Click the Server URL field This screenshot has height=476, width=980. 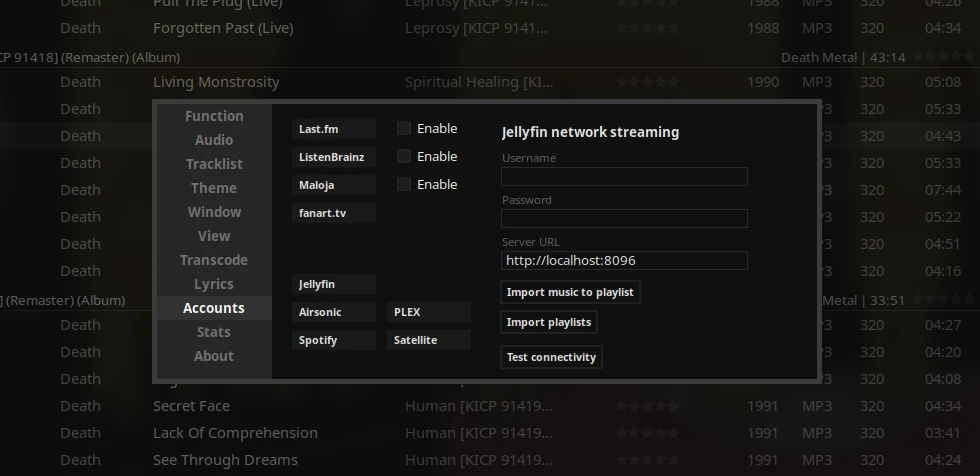click(624, 260)
